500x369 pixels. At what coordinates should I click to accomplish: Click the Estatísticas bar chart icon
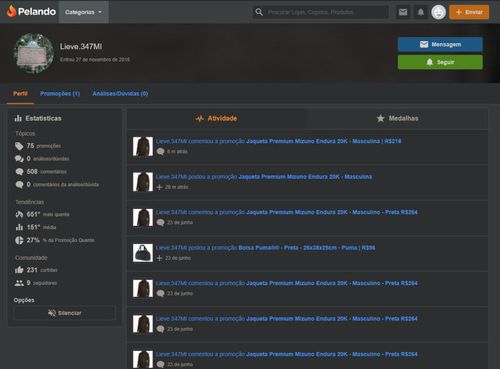(x=18, y=118)
